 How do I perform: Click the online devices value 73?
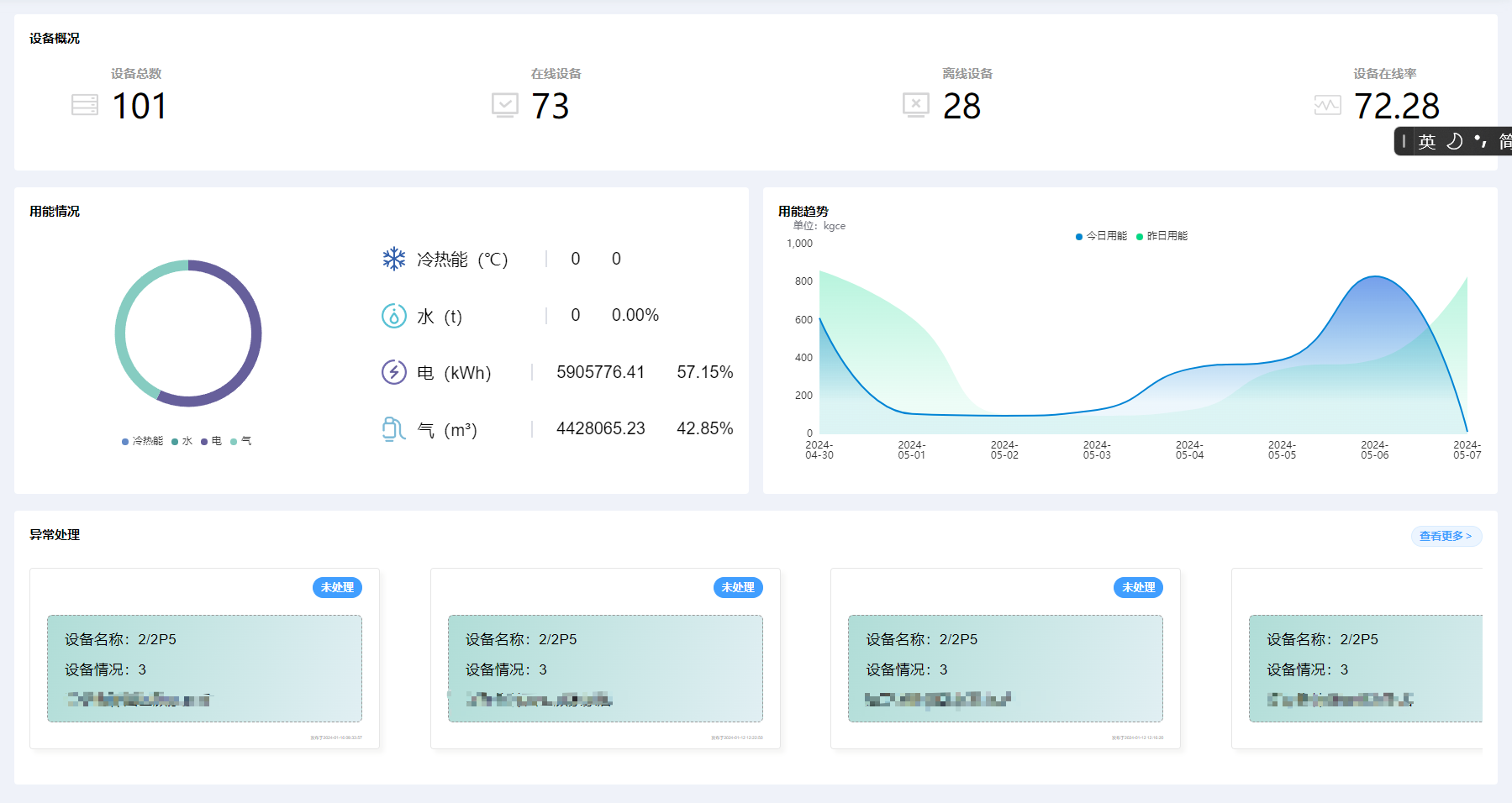point(551,107)
